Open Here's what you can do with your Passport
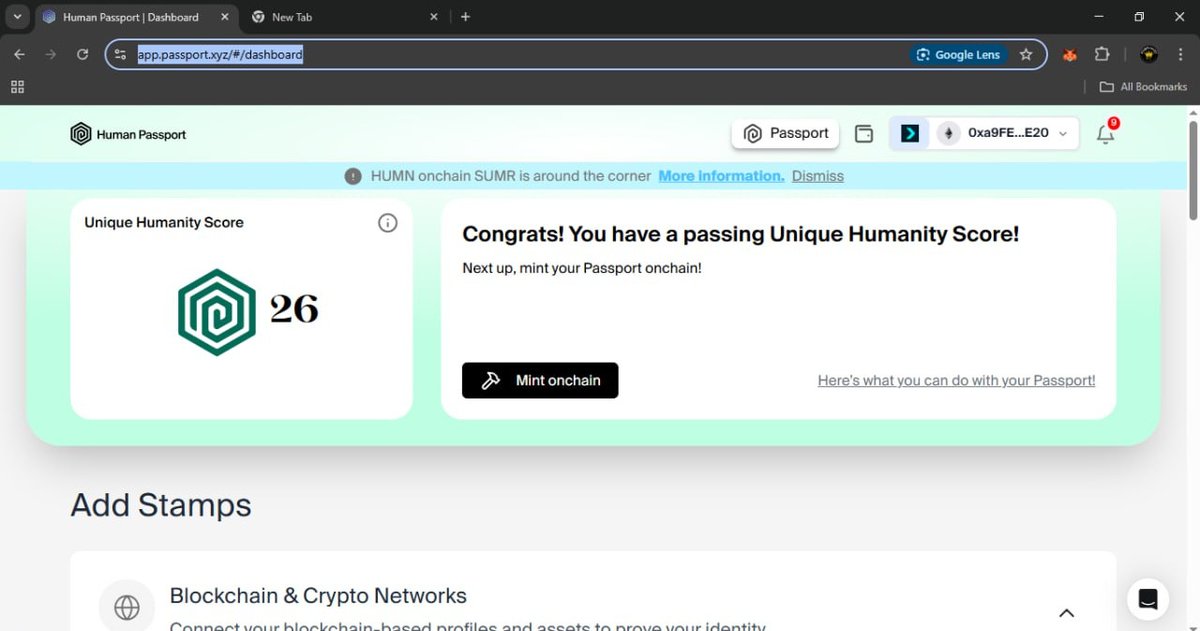1200x631 pixels. pos(956,381)
